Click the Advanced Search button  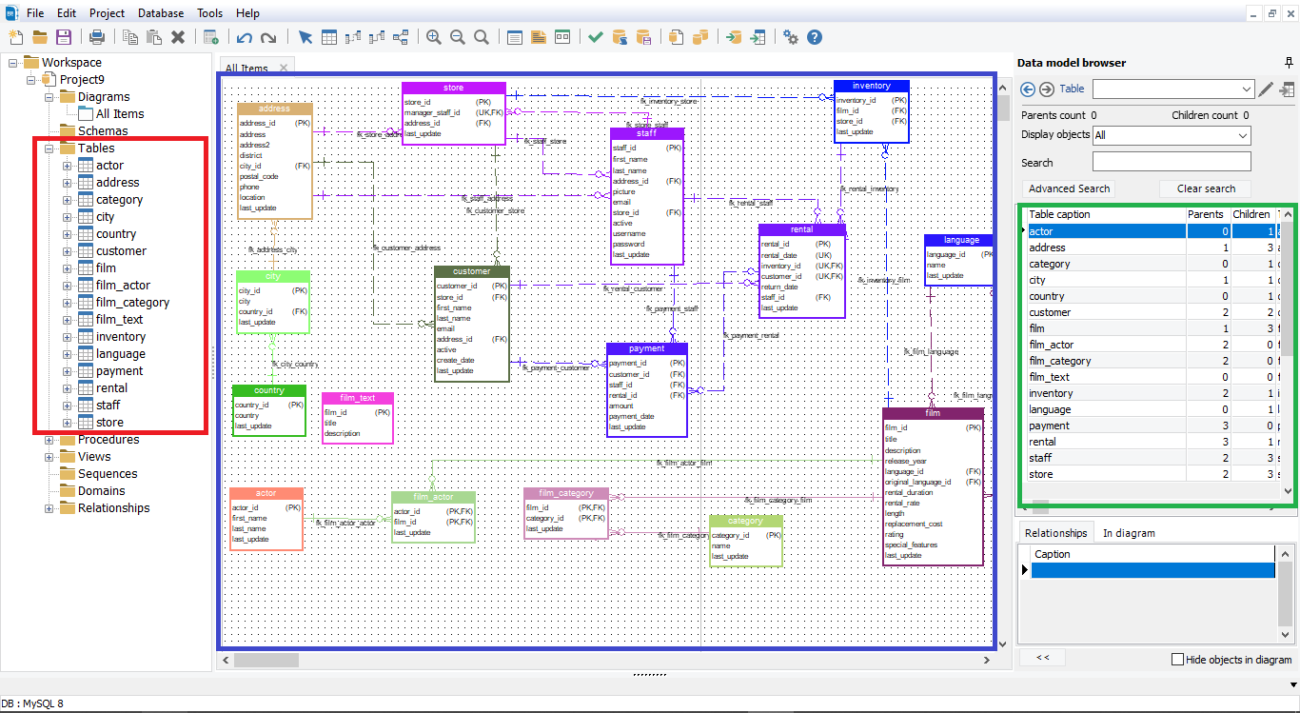(1069, 188)
